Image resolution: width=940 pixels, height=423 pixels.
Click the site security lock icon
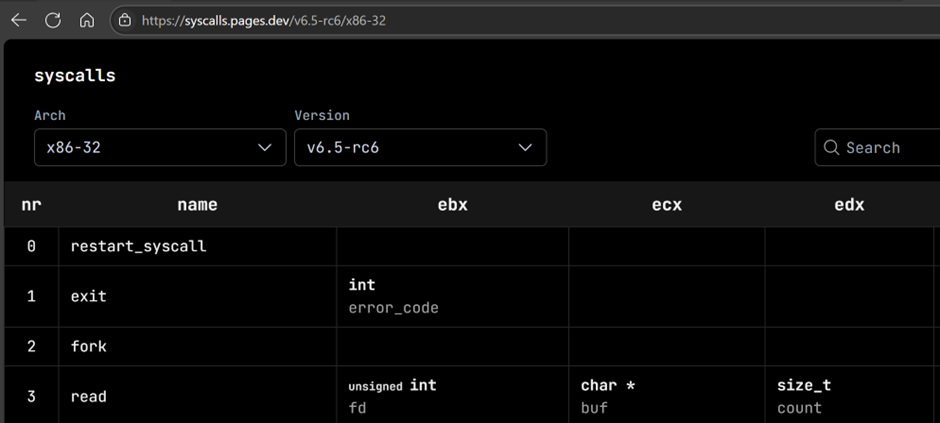125,20
